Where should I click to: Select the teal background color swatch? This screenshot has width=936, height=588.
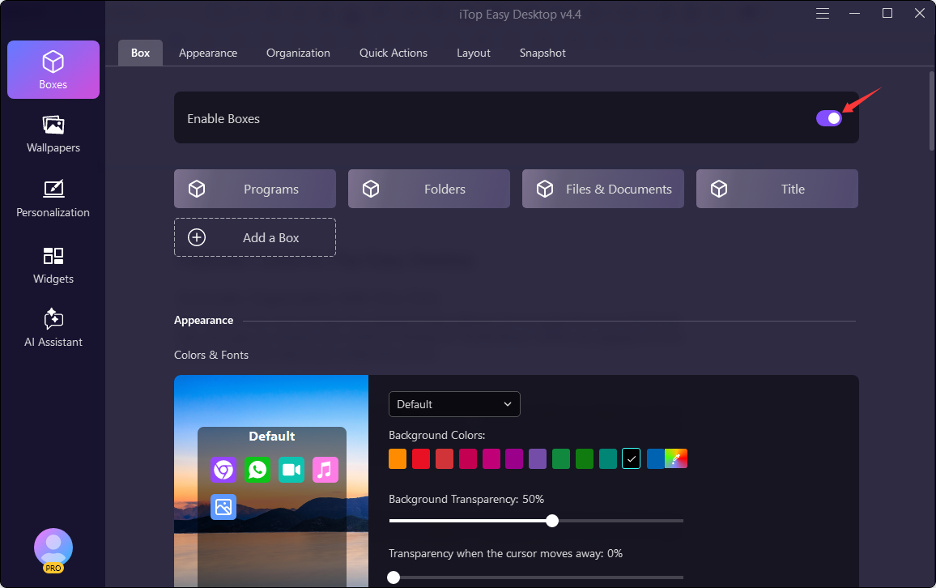[608, 459]
